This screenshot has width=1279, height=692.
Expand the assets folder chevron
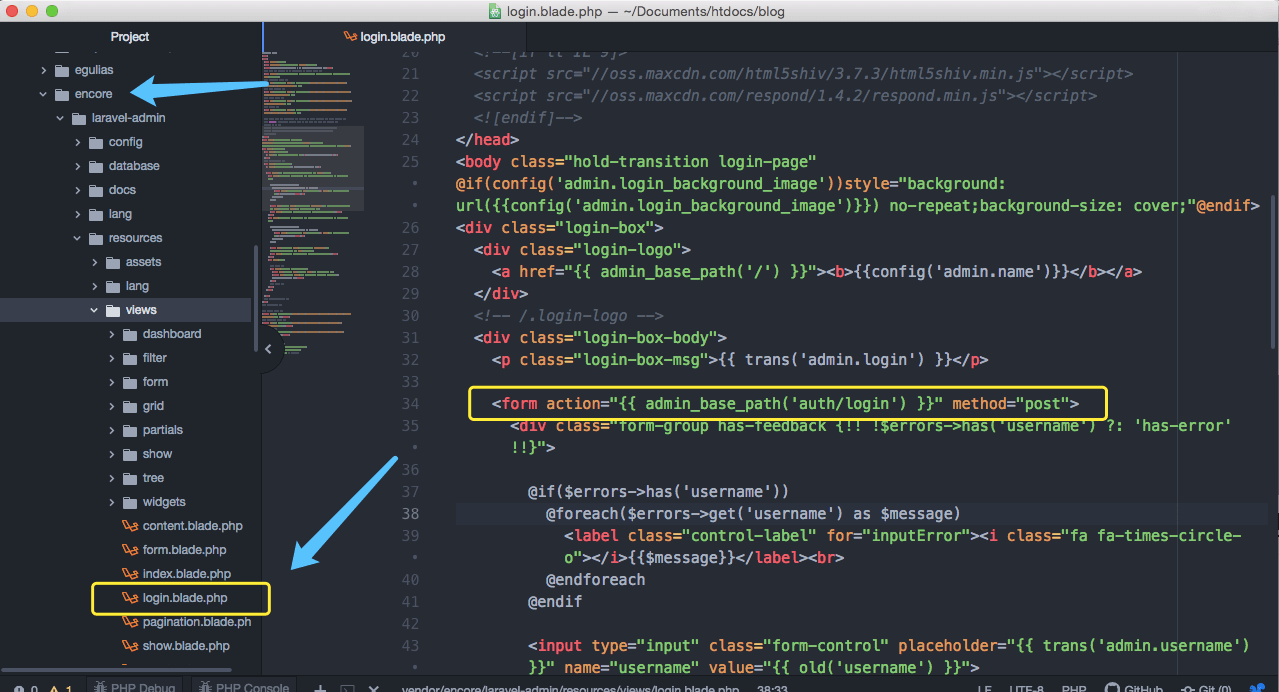pos(95,262)
